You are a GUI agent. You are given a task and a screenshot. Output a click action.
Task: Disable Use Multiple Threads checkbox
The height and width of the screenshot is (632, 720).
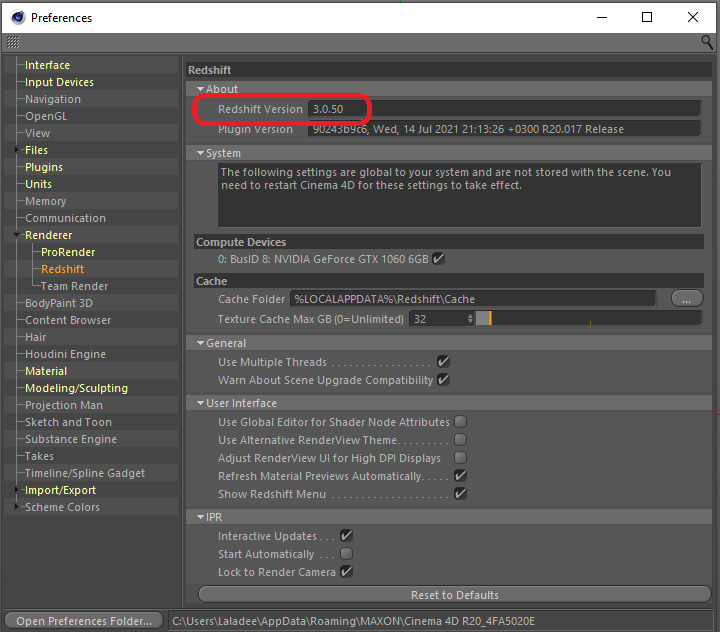pyautogui.click(x=443, y=361)
